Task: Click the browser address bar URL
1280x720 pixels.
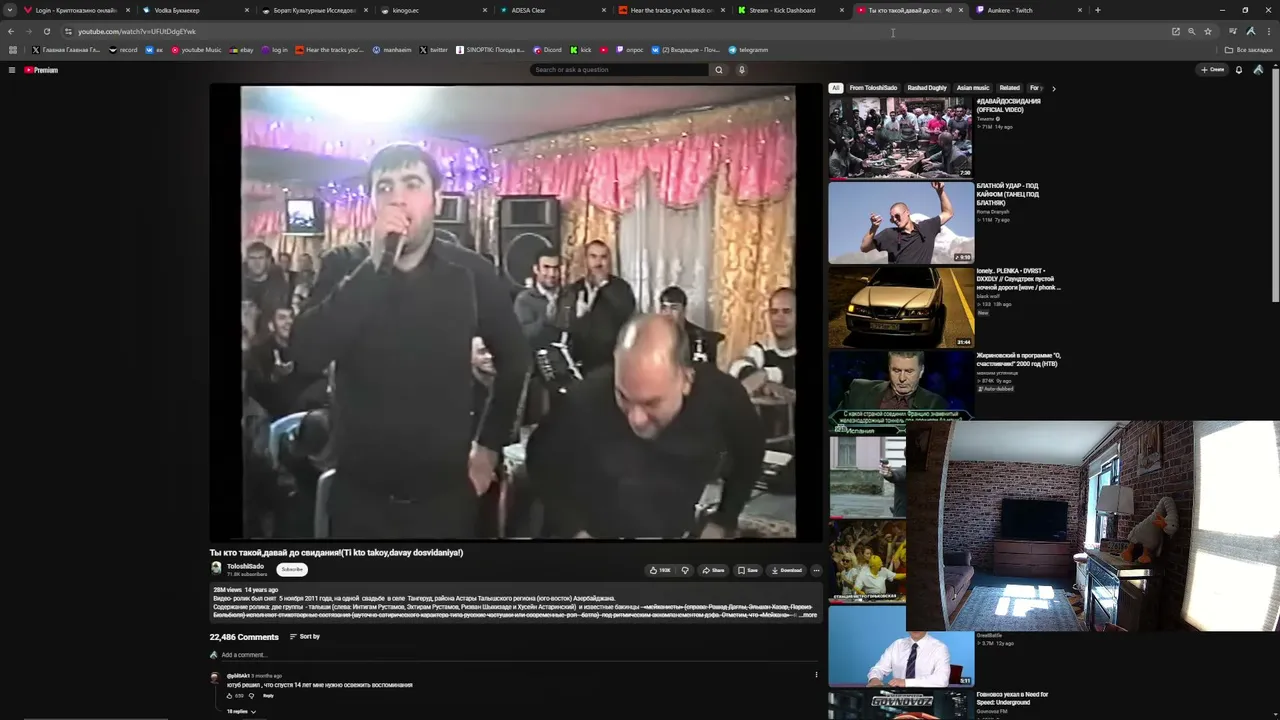Action: click(x=137, y=31)
